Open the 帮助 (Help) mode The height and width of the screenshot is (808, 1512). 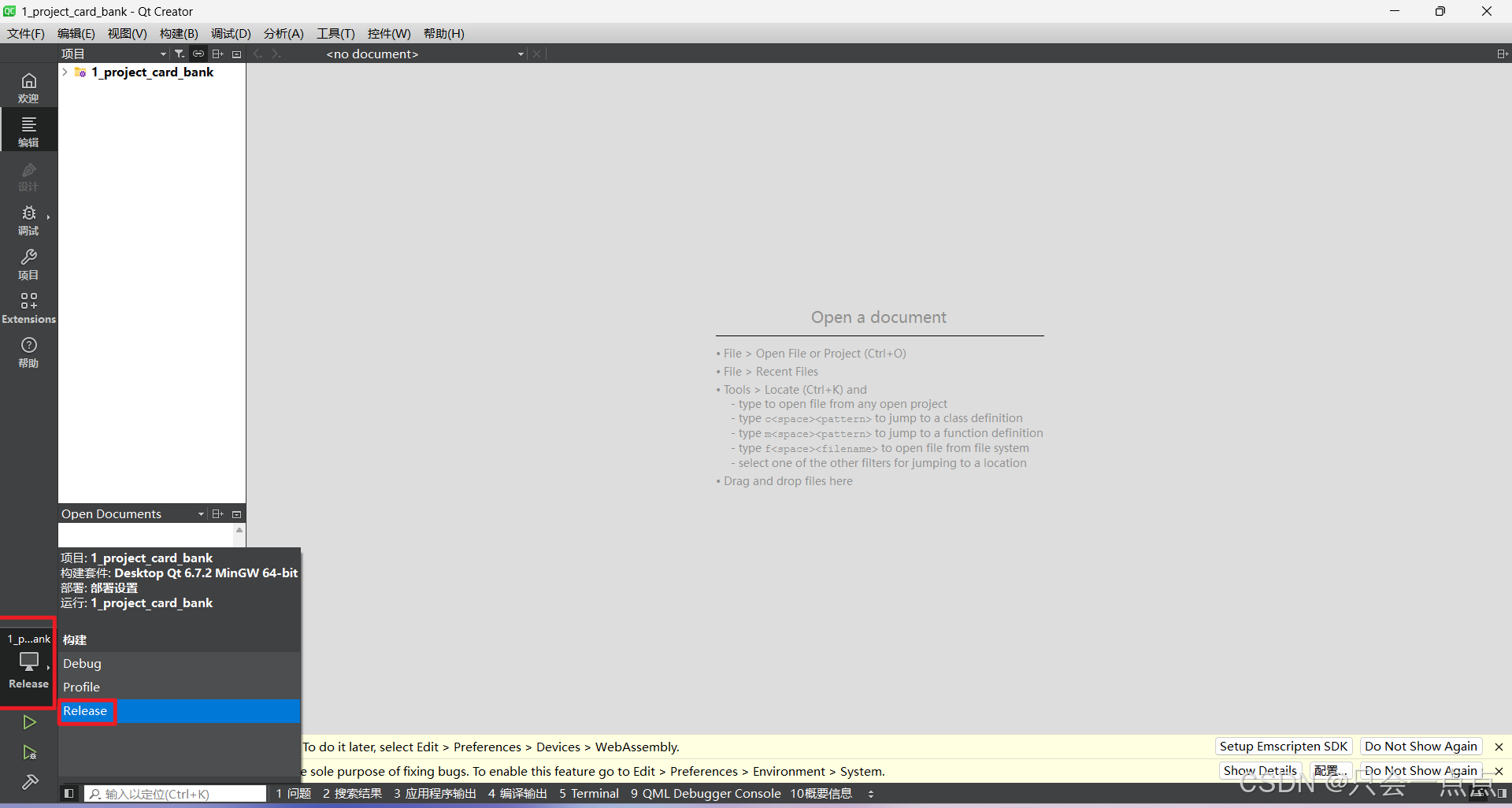click(28, 352)
